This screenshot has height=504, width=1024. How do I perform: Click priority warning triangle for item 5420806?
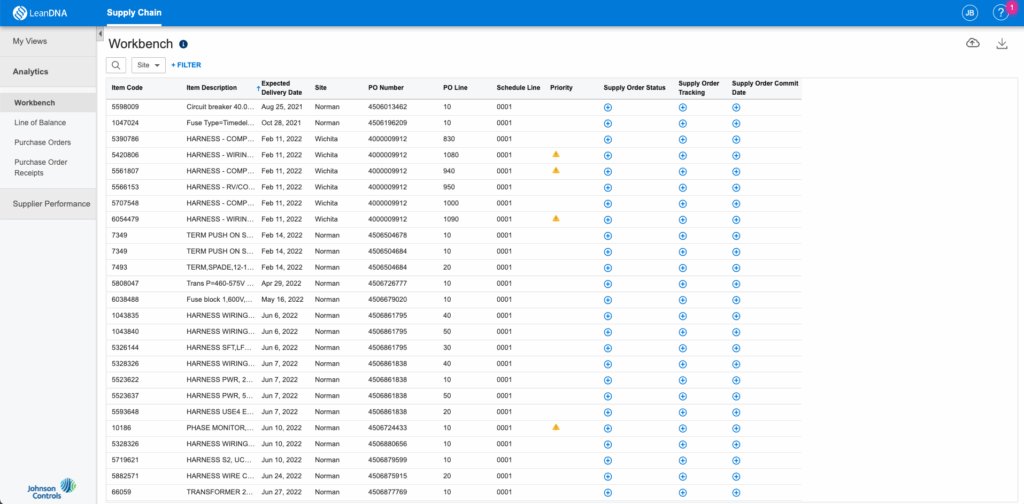[x=556, y=154]
